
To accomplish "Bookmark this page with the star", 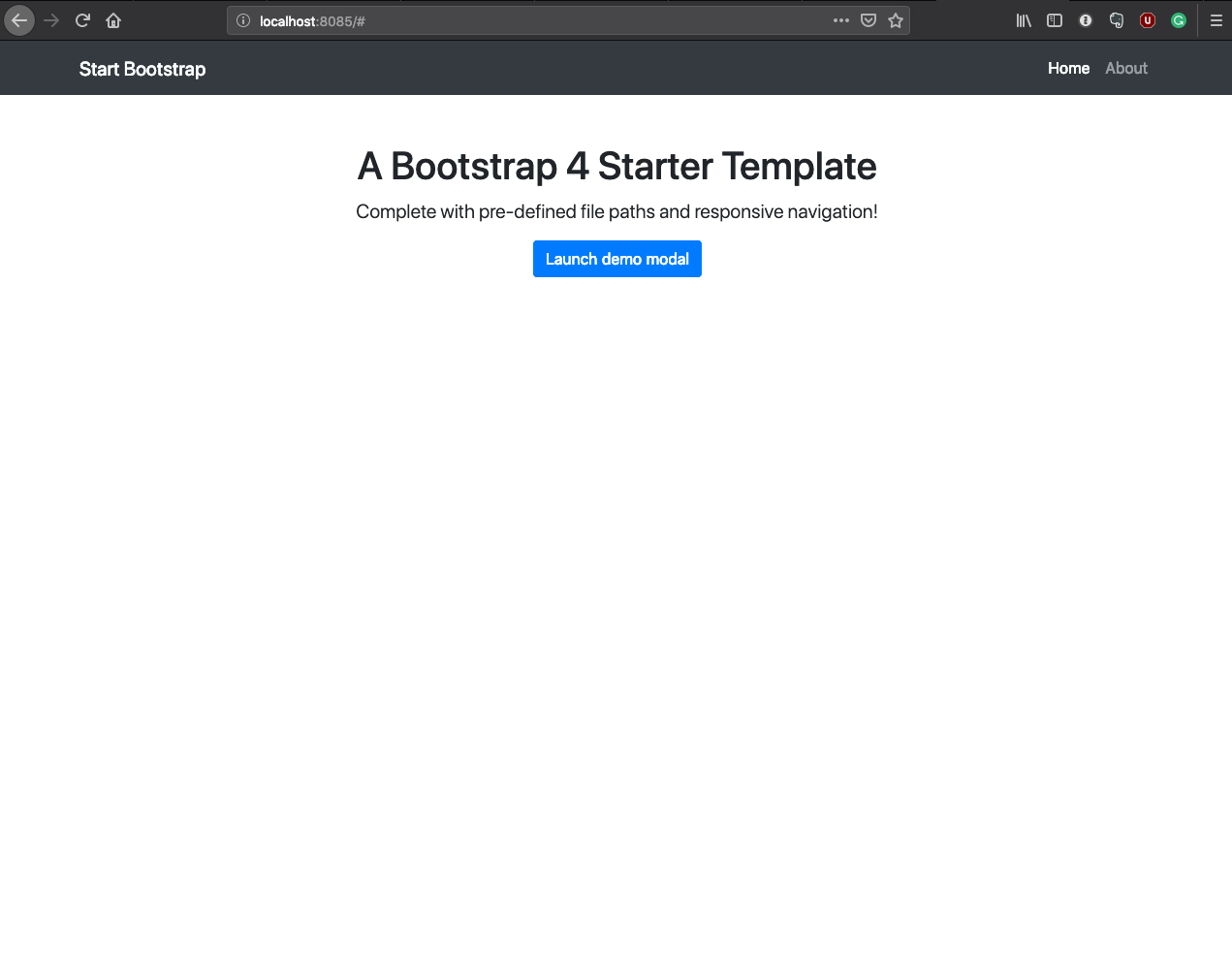I will coord(896,20).
